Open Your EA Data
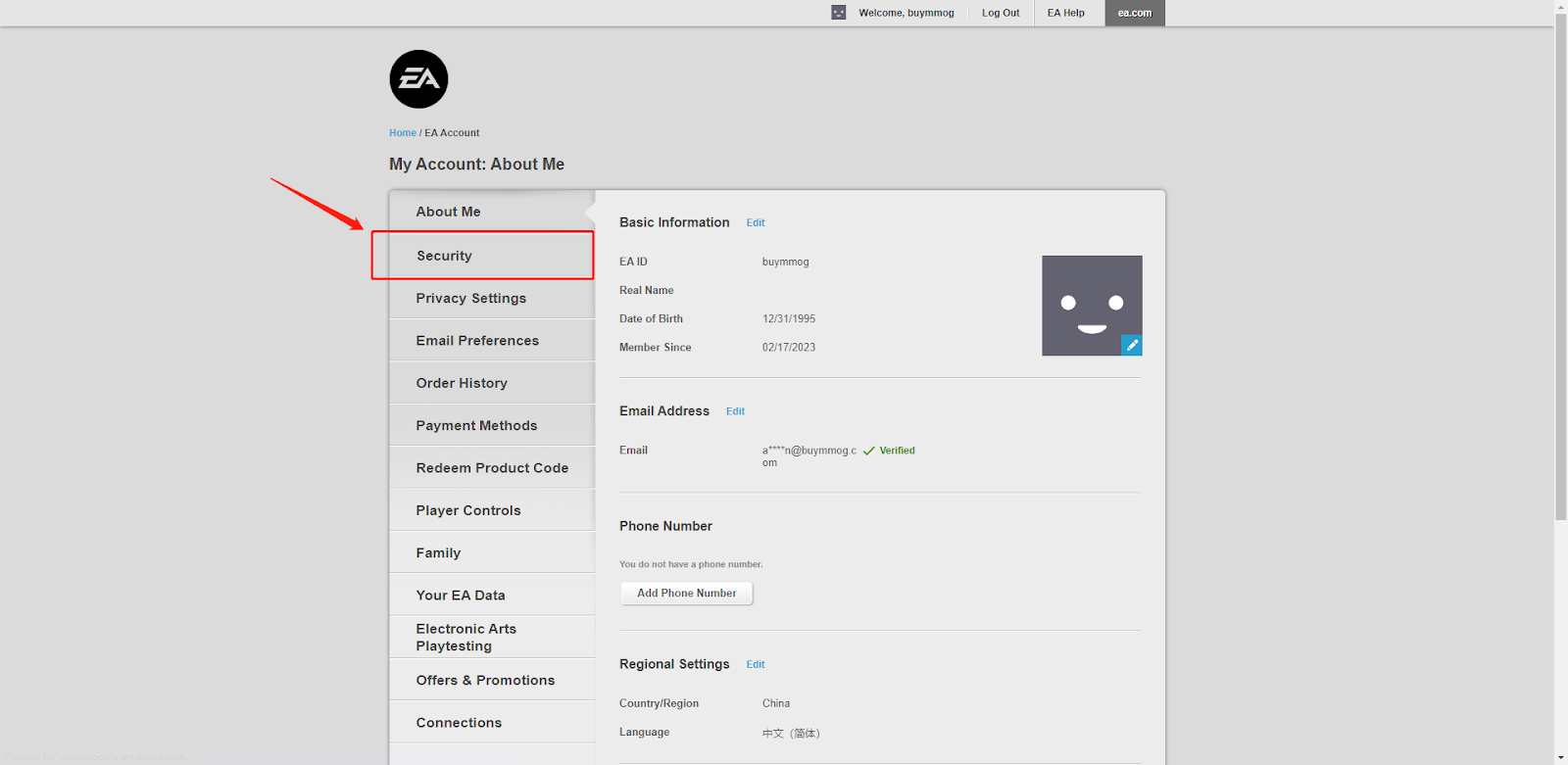The image size is (1568, 765). (x=492, y=596)
